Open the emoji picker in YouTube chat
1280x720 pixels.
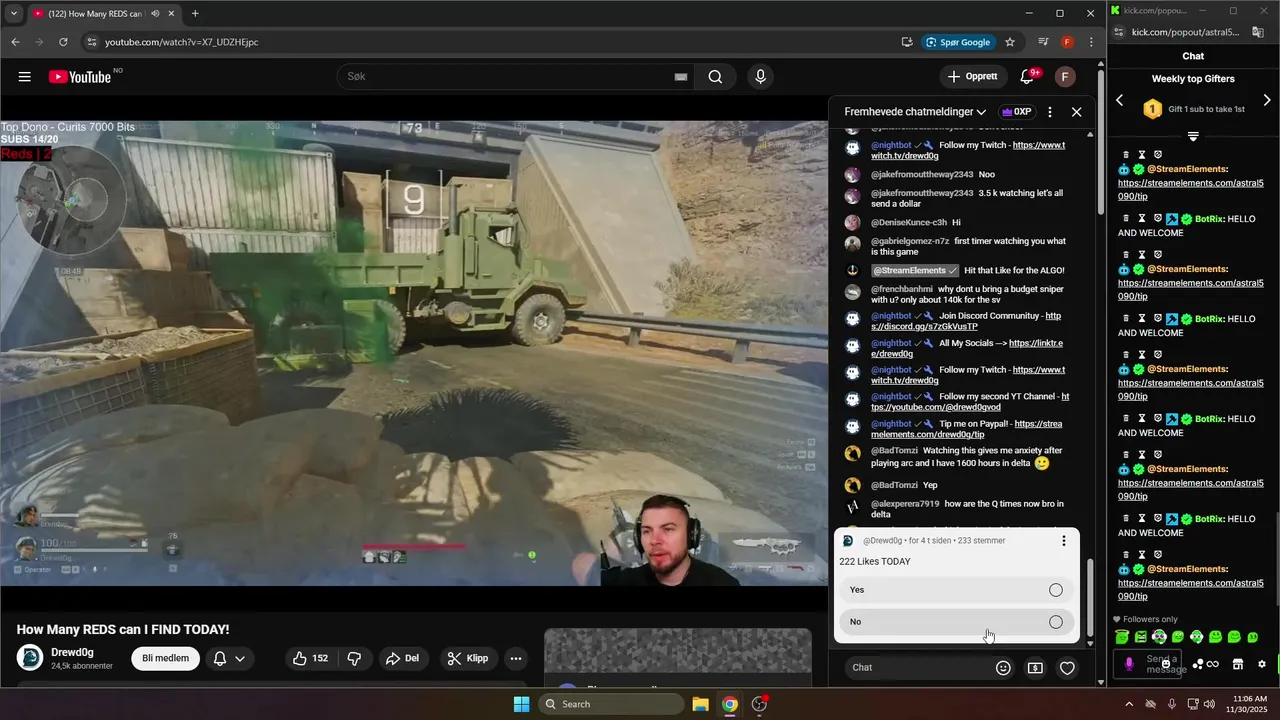(1003, 668)
